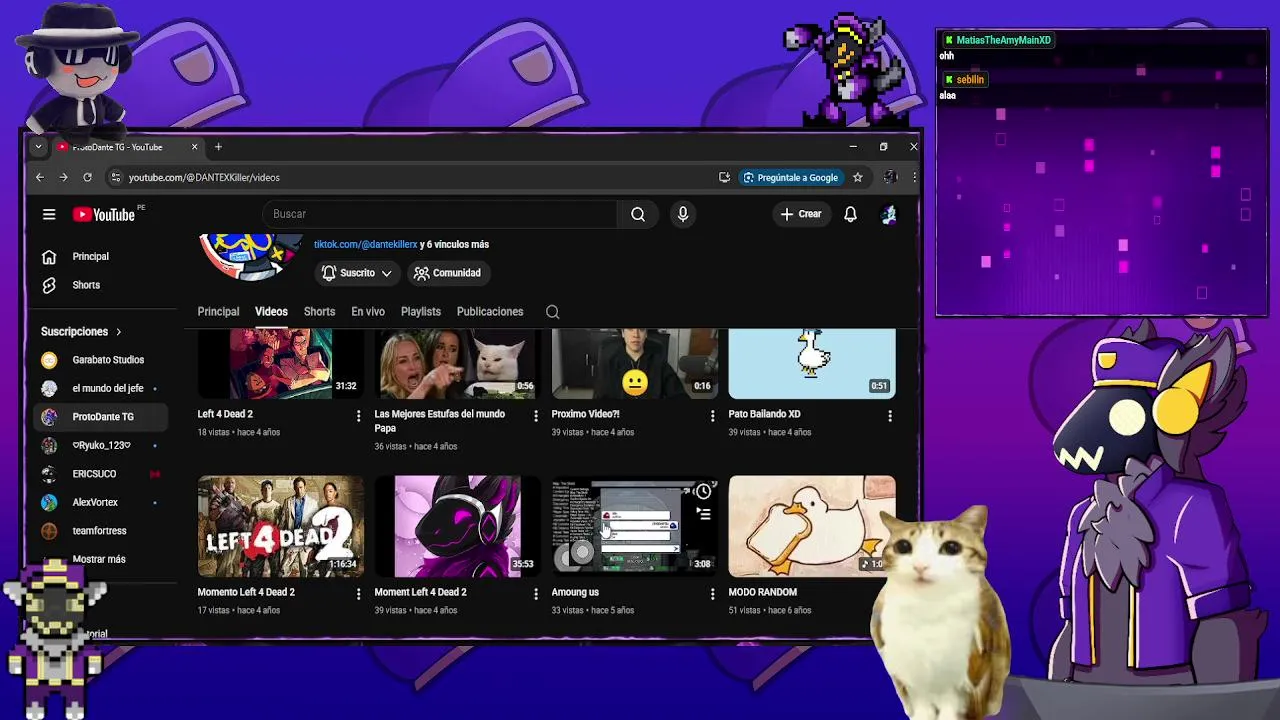
Task: Go forward with browser forward arrow
Action: coord(63,177)
